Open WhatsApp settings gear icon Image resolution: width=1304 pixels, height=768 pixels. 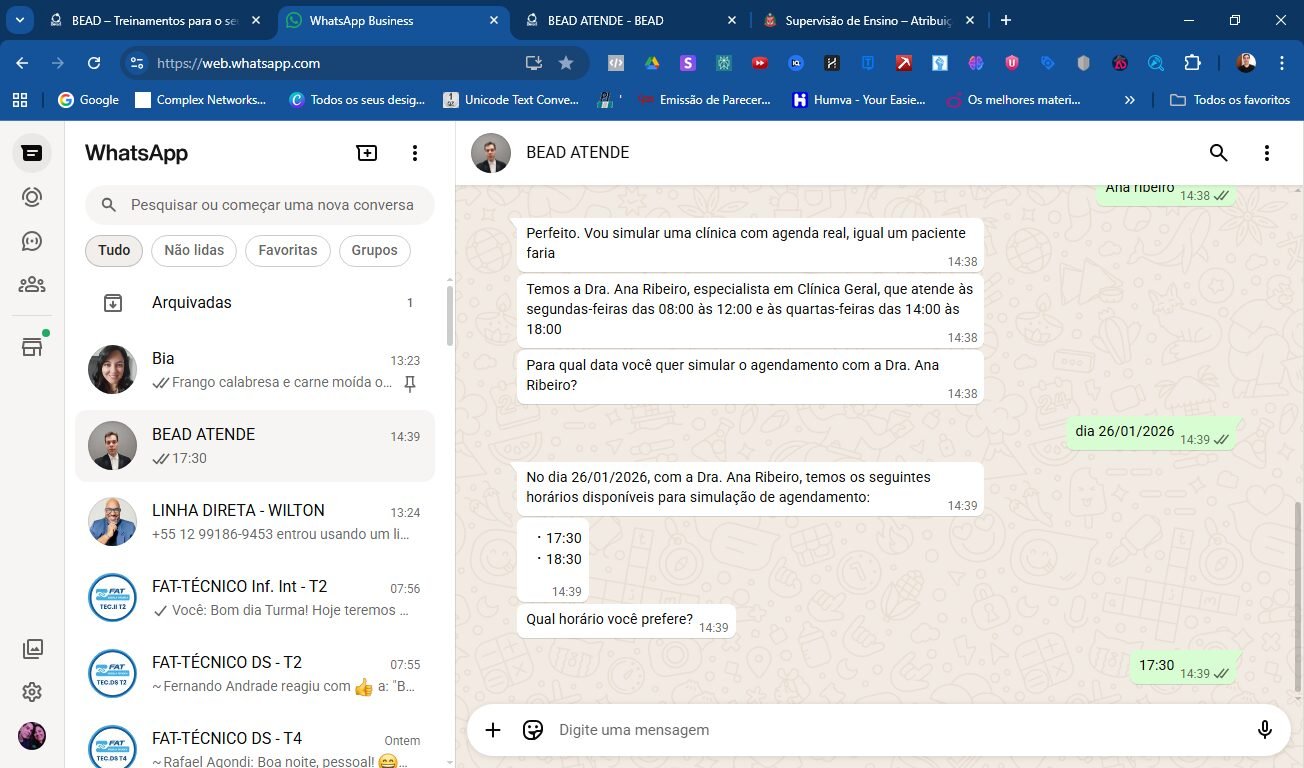pyautogui.click(x=32, y=692)
